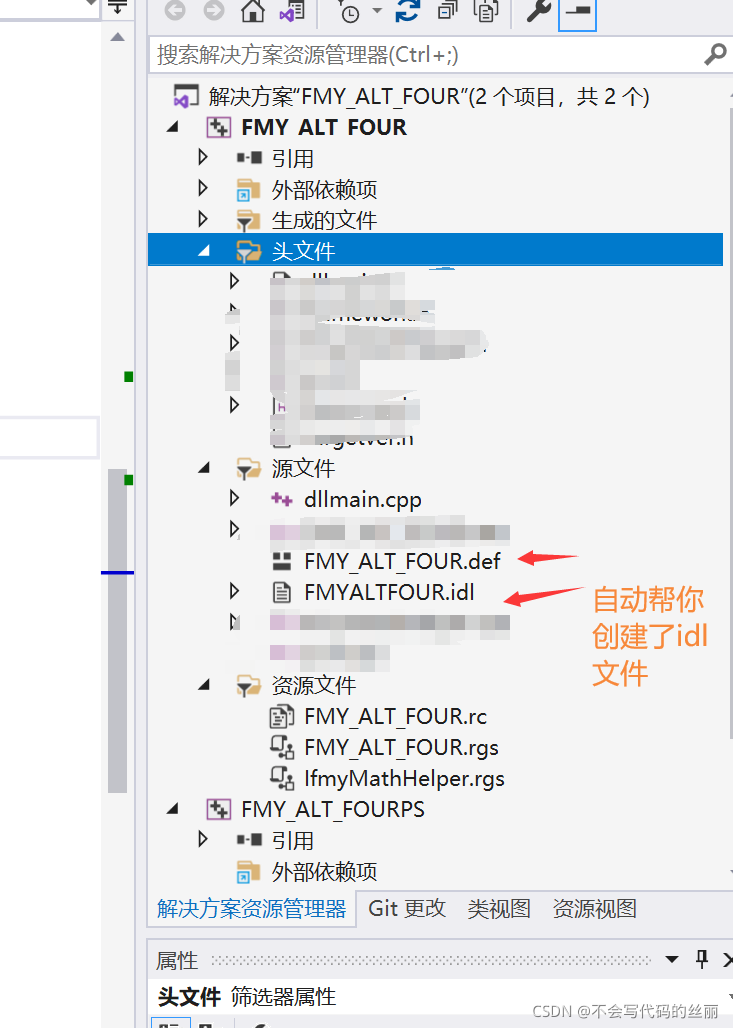Toggle the Preview Selected Items button

click(578, 12)
